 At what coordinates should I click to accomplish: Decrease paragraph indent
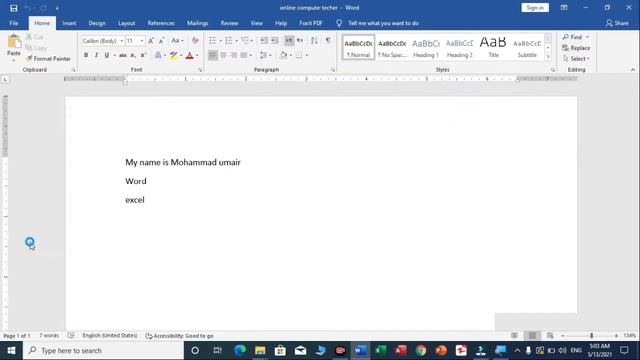click(264, 40)
